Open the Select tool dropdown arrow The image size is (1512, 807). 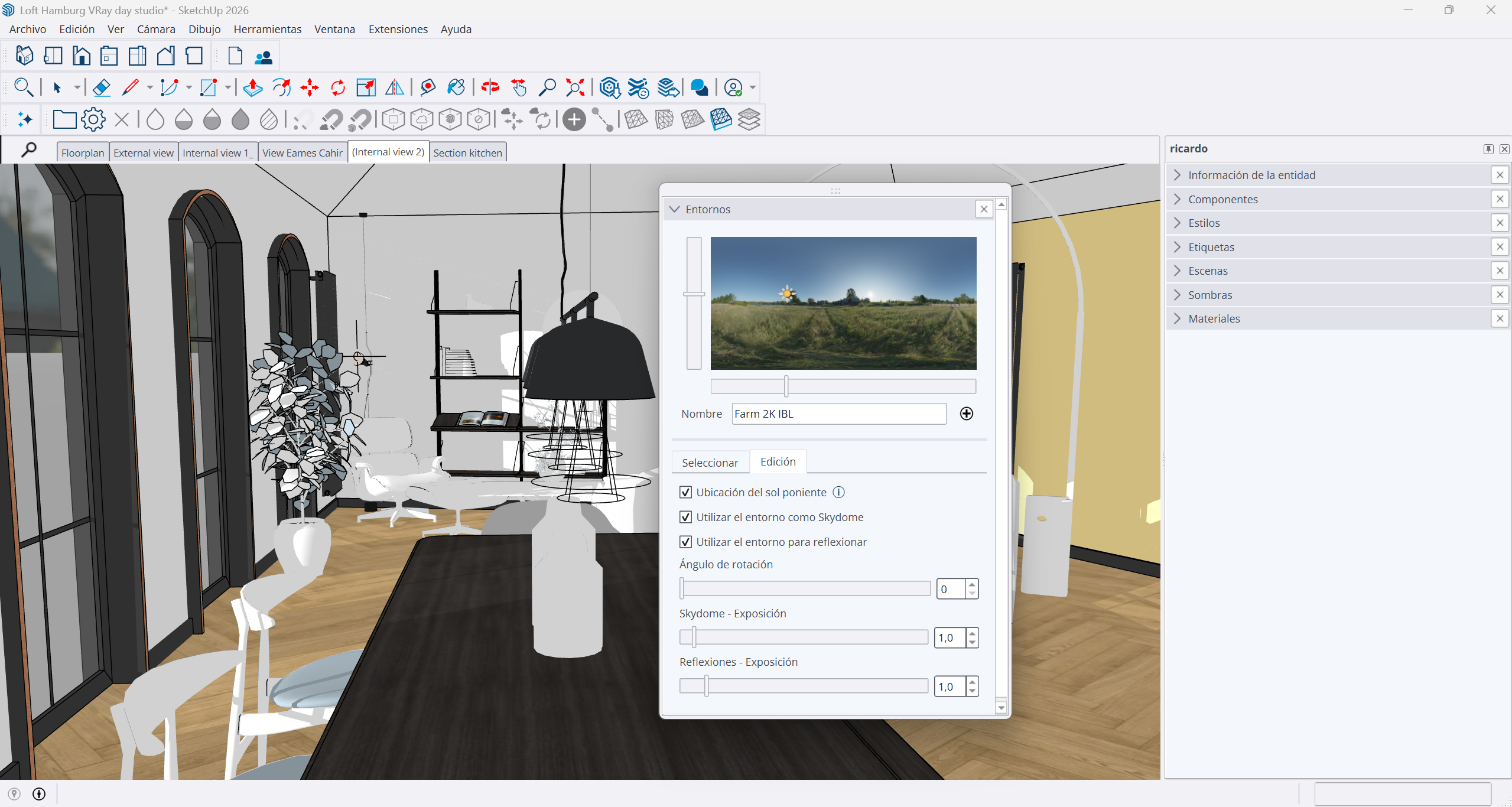pos(77,87)
